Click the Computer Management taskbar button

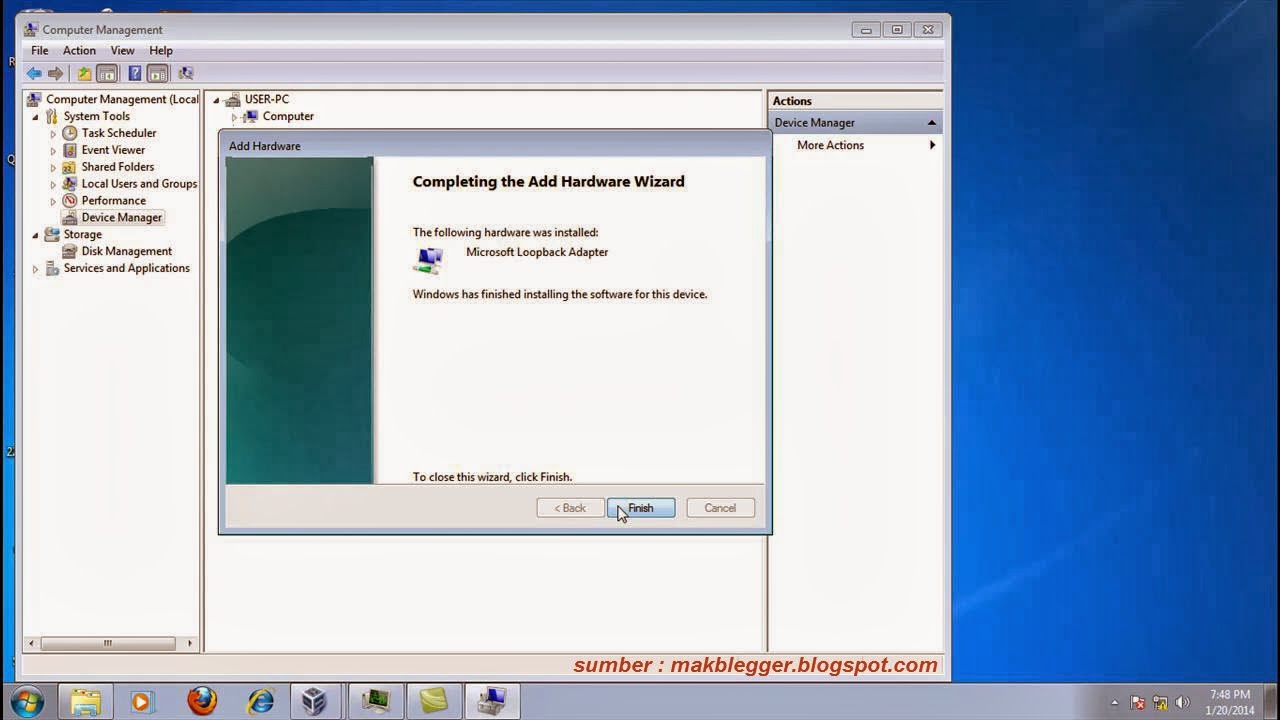point(491,702)
